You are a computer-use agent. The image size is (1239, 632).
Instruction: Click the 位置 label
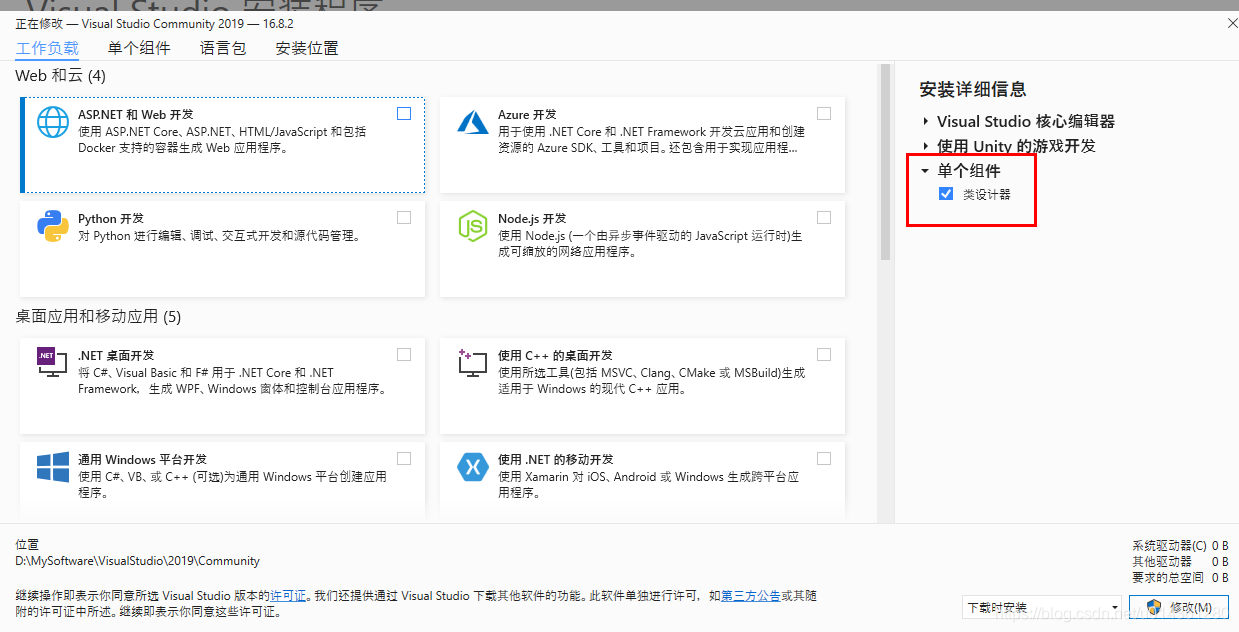click(27, 545)
